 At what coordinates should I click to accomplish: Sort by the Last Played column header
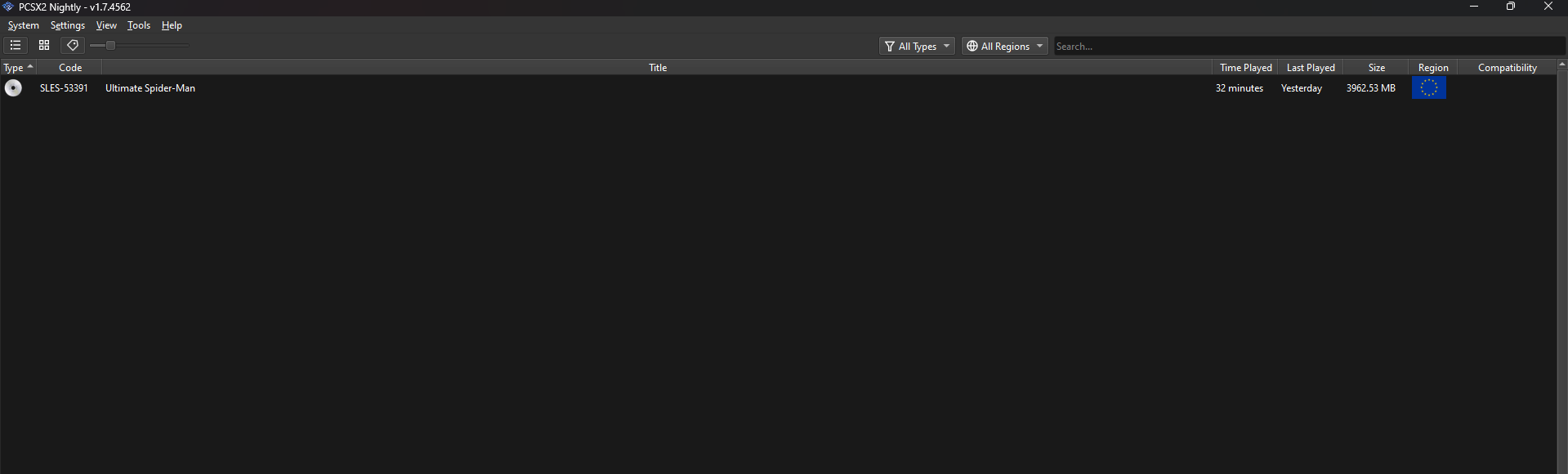click(x=1311, y=67)
